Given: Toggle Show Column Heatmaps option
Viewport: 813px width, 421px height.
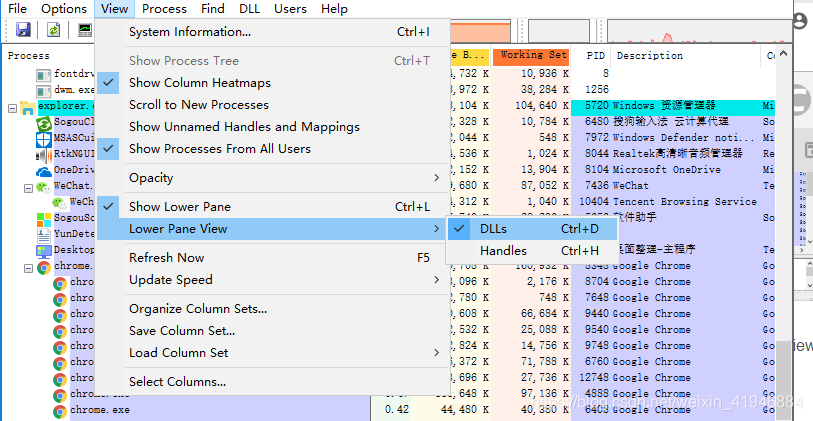Looking at the screenshot, I should (274, 83).
